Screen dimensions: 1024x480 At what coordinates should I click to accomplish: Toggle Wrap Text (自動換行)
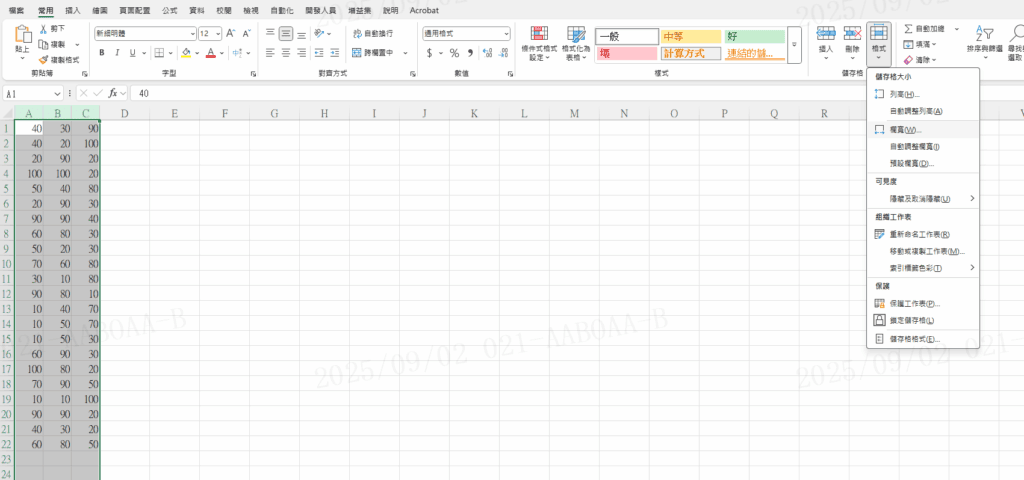[372, 33]
